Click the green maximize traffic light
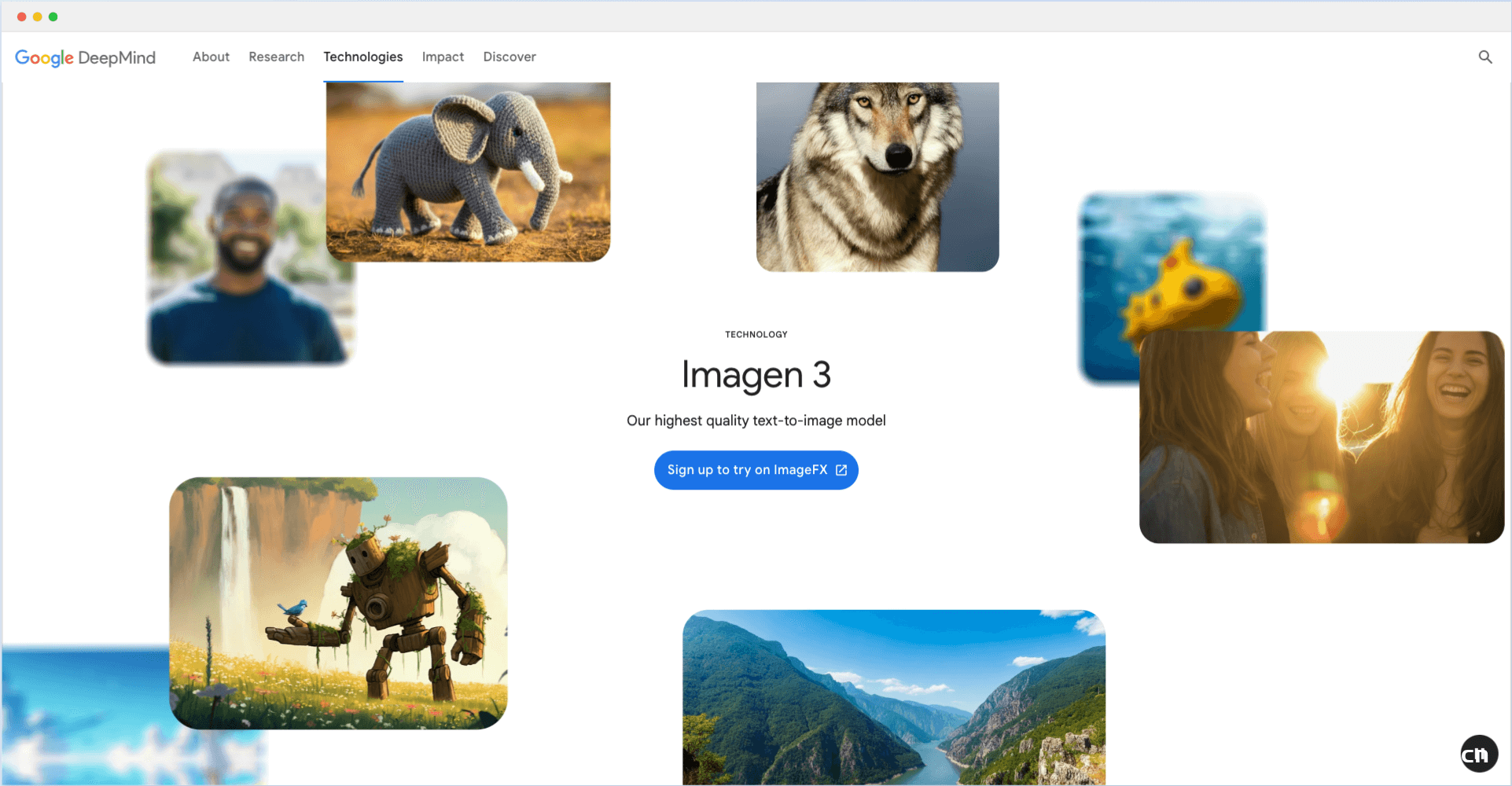 coord(53,15)
